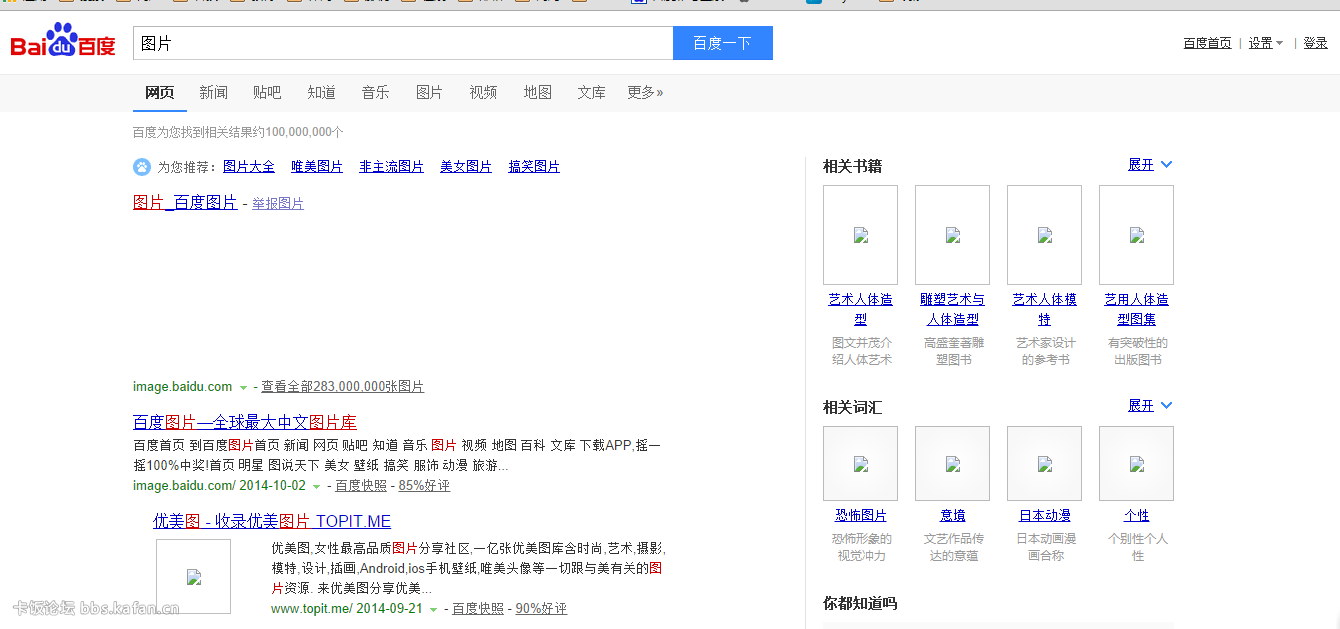Screen dimensions: 1340x629
Task: Click the 你都知道吗 heading
Action: click(860, 603)
